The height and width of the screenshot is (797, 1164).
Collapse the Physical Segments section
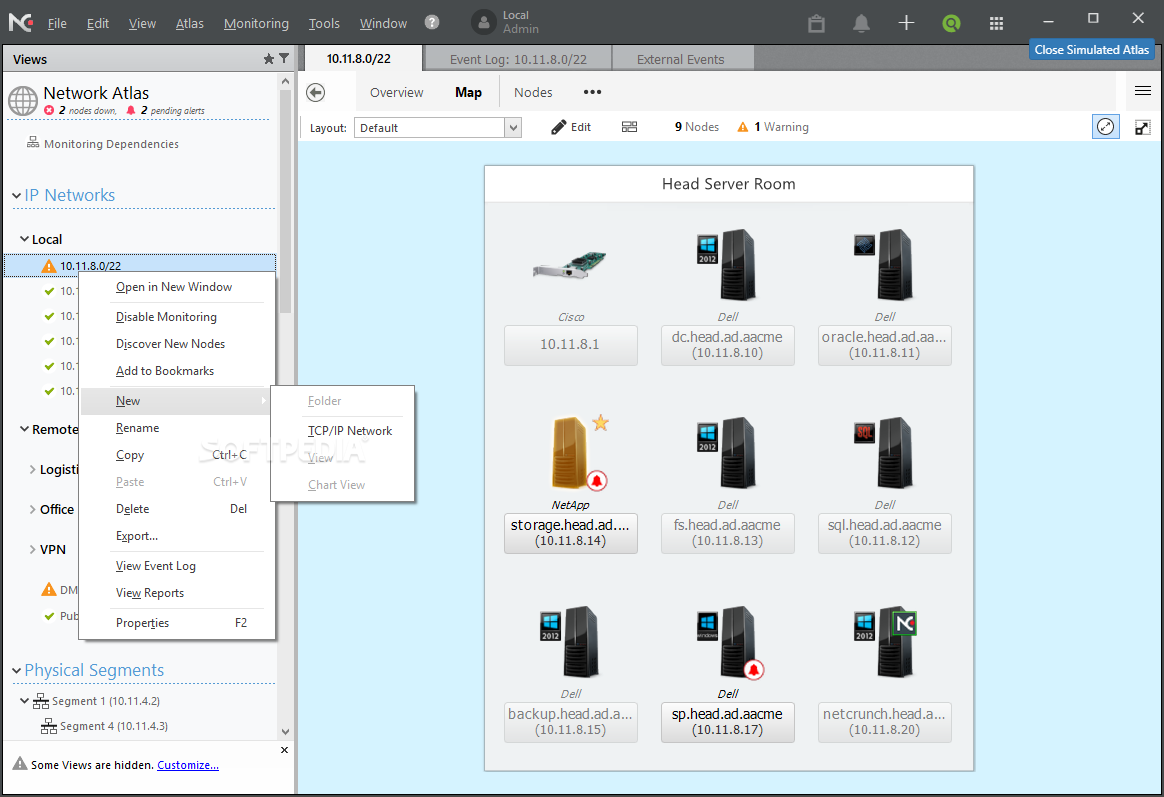click(x=16, y=670)
